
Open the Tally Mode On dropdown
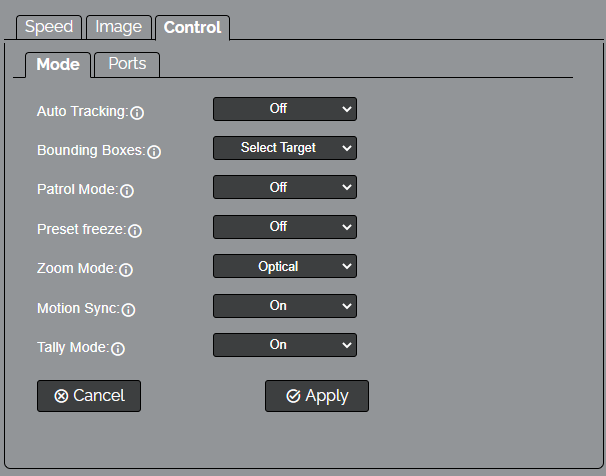click(x=285, y=345)
